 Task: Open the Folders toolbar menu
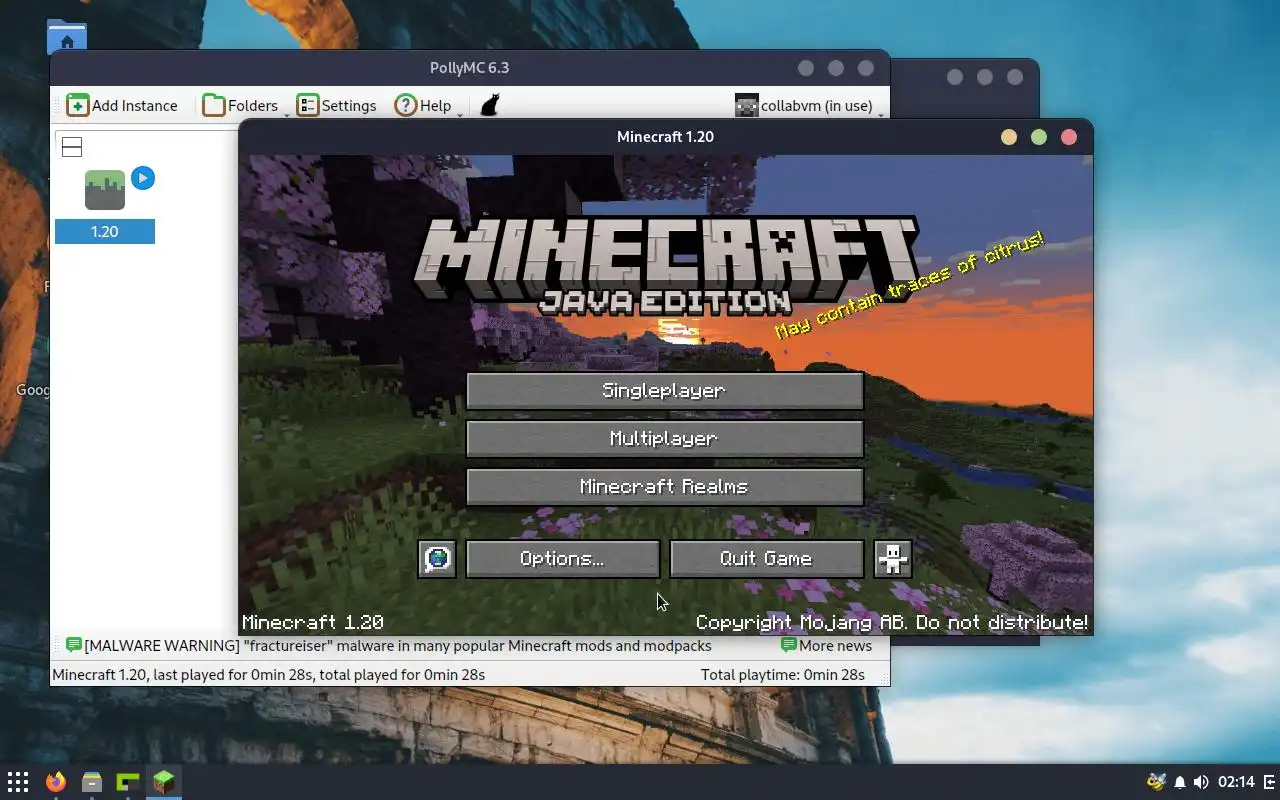tap(241, 105)
